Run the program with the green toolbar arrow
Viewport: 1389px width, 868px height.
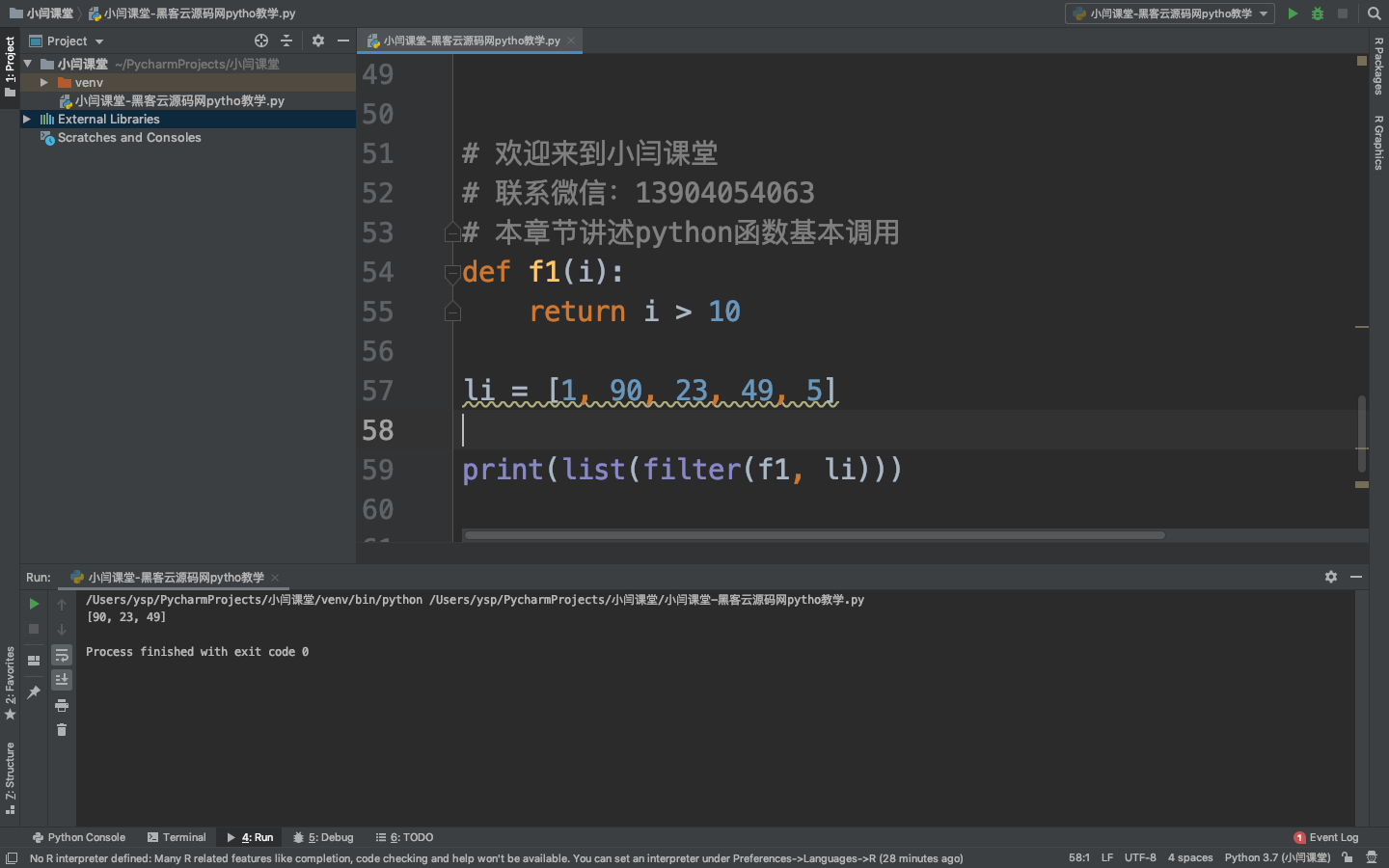pos(1293,14)
